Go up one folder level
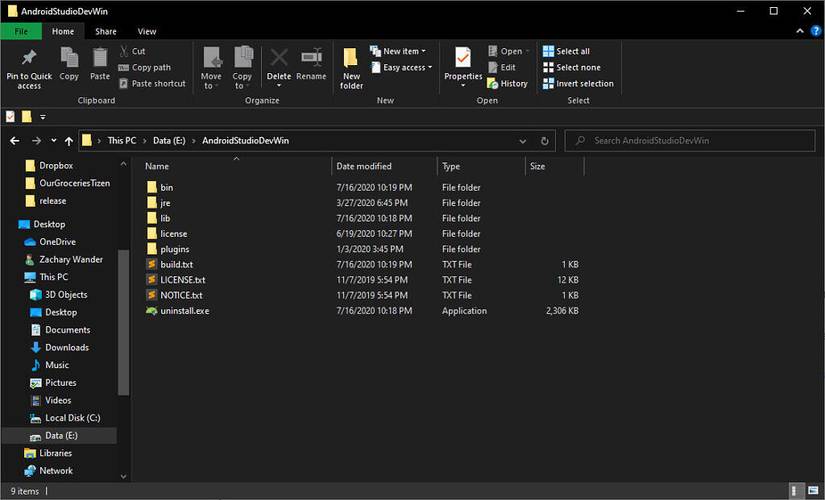The width and height of the screenshot is (825, 500). pos(68,141)
